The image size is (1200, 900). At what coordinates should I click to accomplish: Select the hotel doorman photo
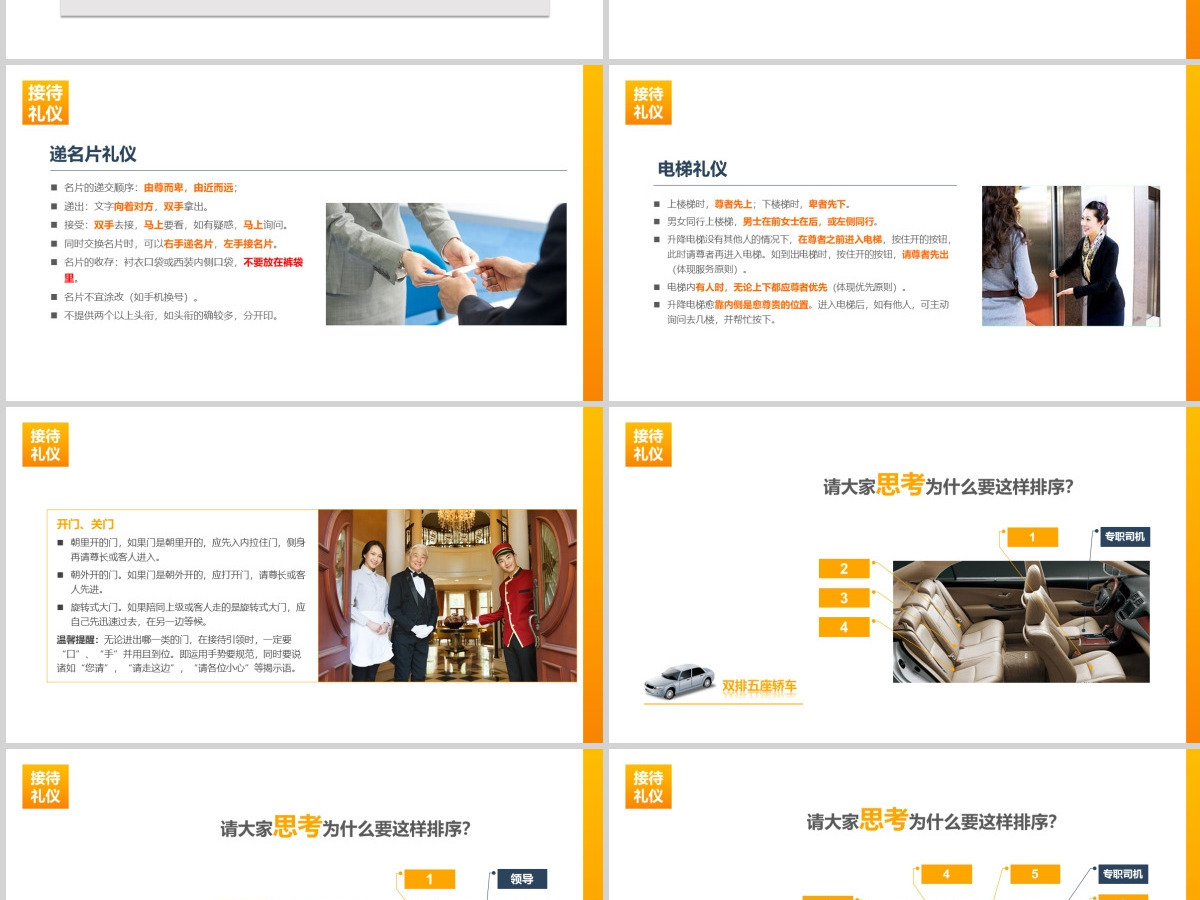point(447,596)
